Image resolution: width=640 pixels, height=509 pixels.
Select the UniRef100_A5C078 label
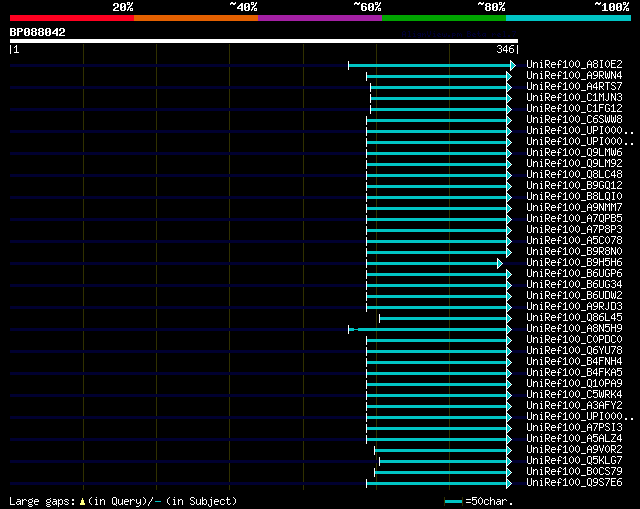coord(574,241)
